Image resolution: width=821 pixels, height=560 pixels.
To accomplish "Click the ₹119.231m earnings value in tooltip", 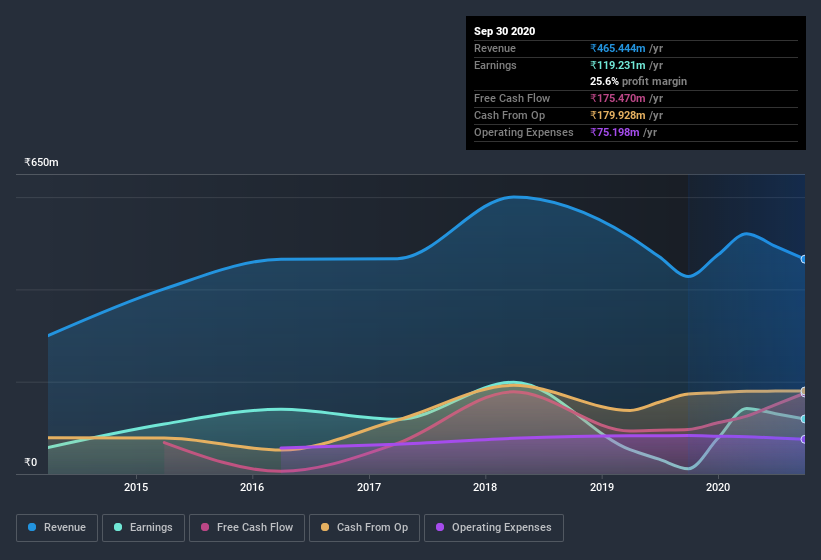I will pyautogui.click(x=618, y=65).
